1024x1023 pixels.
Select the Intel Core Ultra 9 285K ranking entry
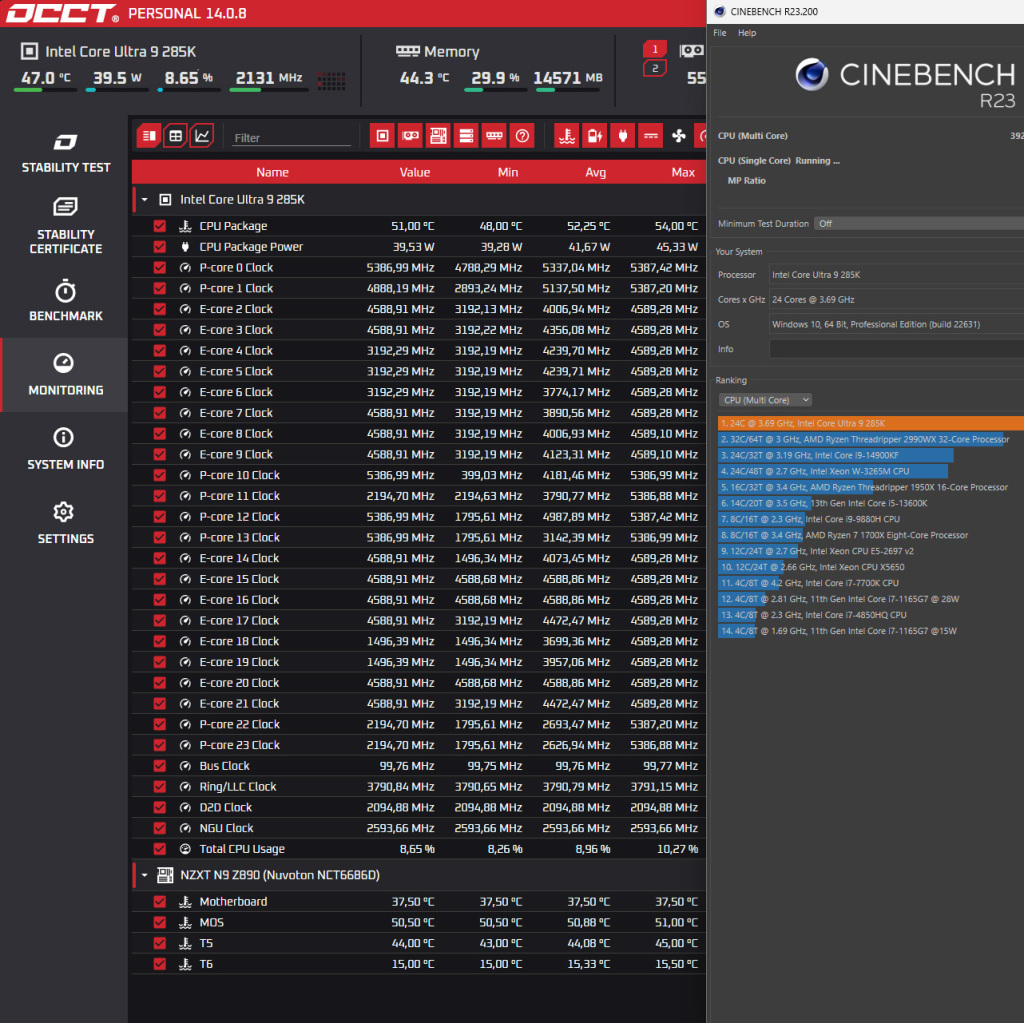[871, 423]
